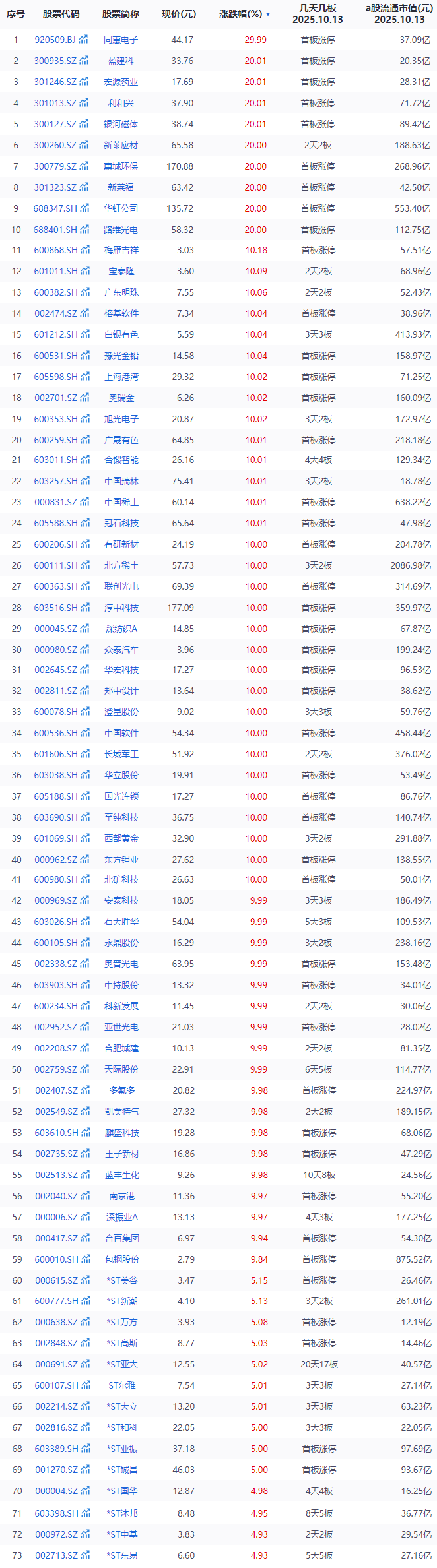Open the chart icon beside 601212.SH
This screenshot has width=437, height=1568.
pos(84,334)
